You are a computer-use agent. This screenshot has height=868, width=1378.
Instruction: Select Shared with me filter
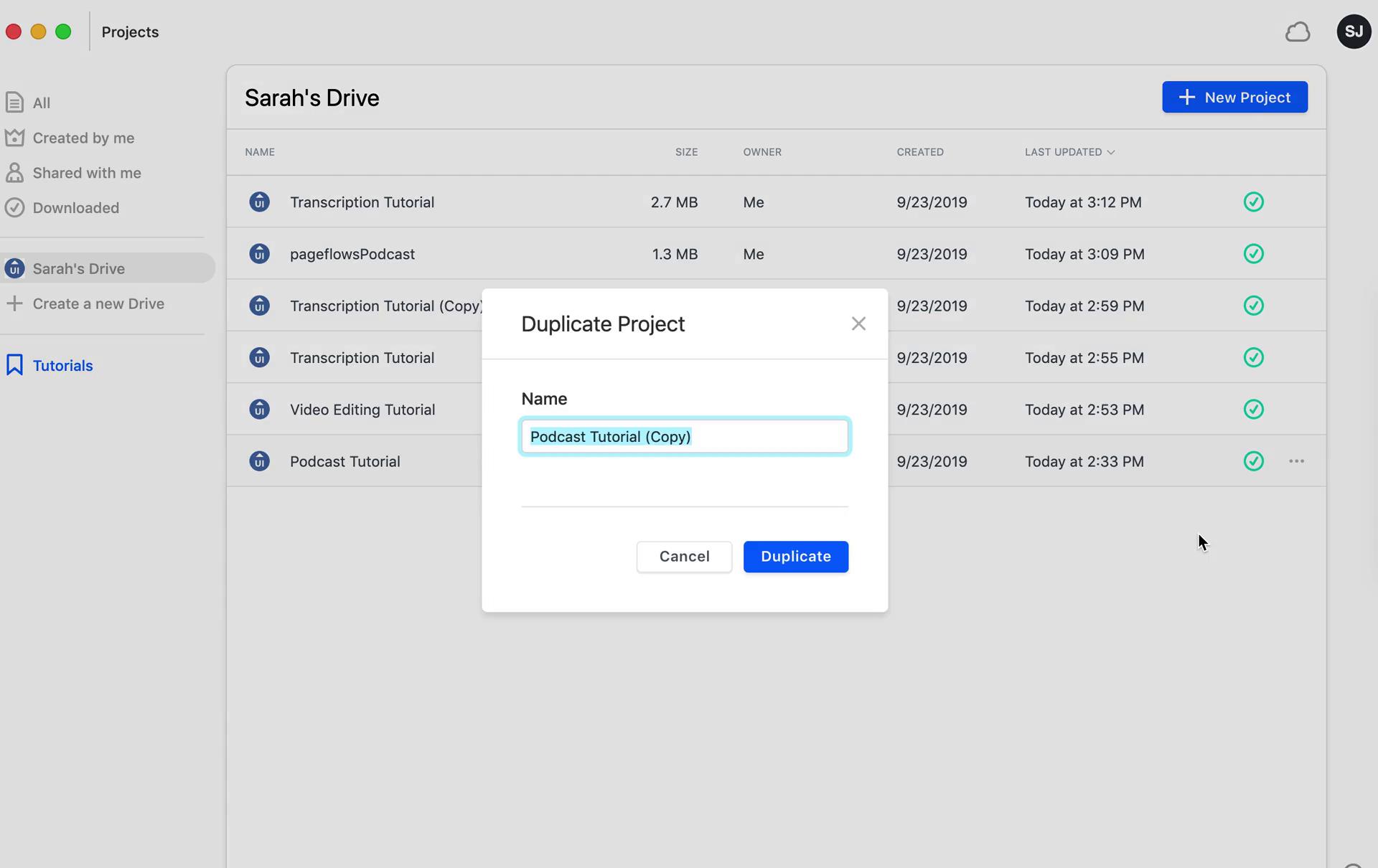pos(87,173)
